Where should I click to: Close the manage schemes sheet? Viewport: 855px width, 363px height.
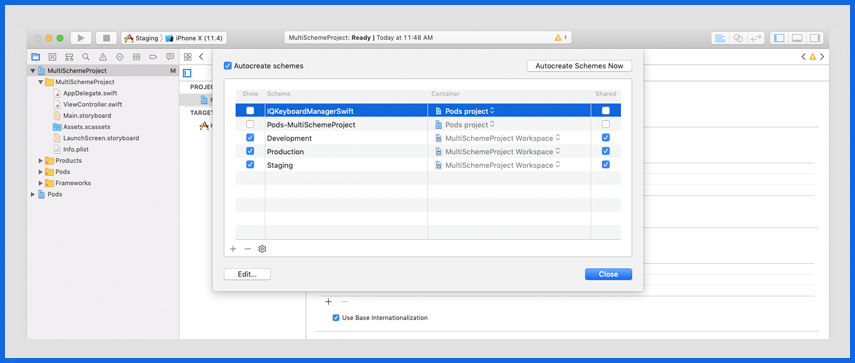[x=608, y=274]
